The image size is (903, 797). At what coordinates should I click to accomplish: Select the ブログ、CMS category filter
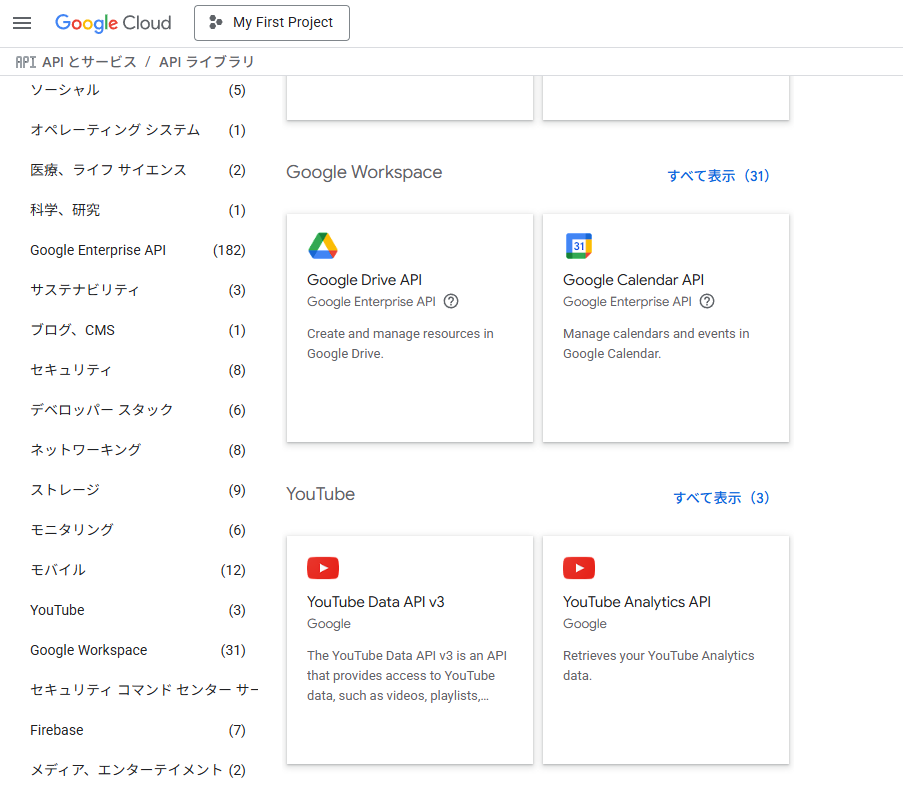(138, 331)
